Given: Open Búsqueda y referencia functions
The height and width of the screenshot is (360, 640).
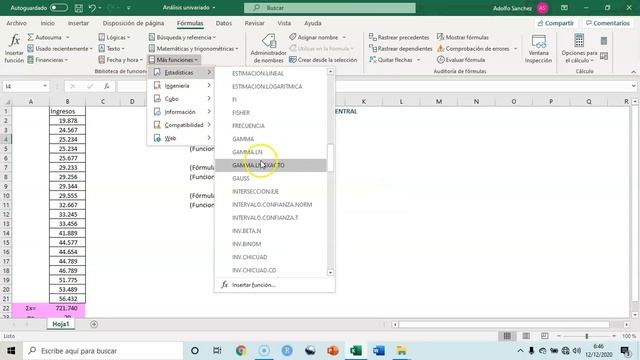Looking at the screenshot, I should 182,37.
